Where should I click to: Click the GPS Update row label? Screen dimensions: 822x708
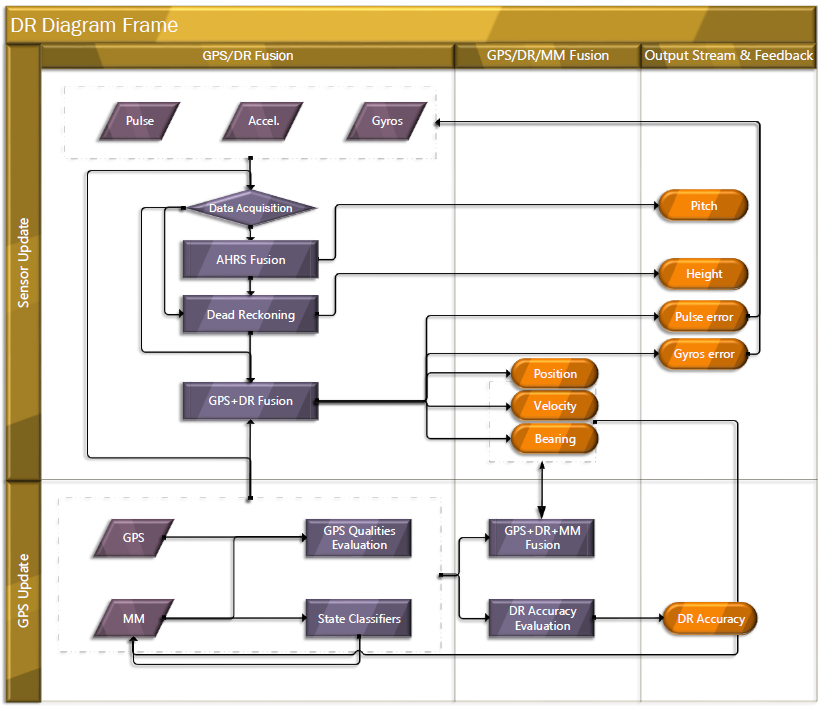point(24,591)
